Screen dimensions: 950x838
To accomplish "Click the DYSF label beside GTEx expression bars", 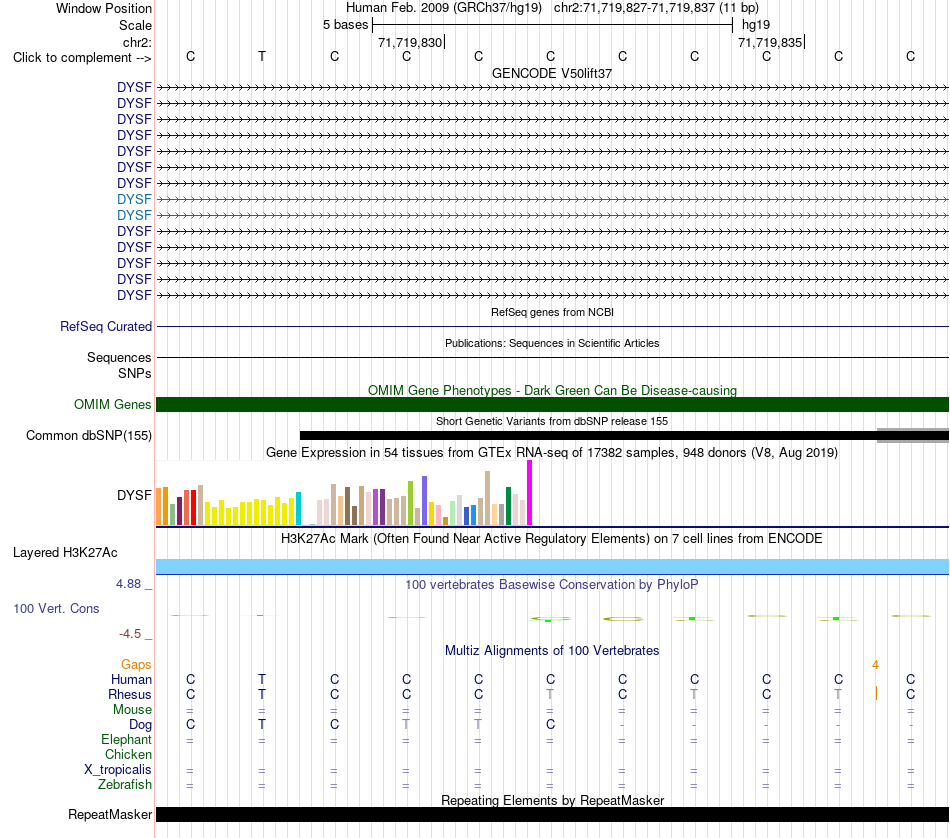I will (x=134, y=495).
